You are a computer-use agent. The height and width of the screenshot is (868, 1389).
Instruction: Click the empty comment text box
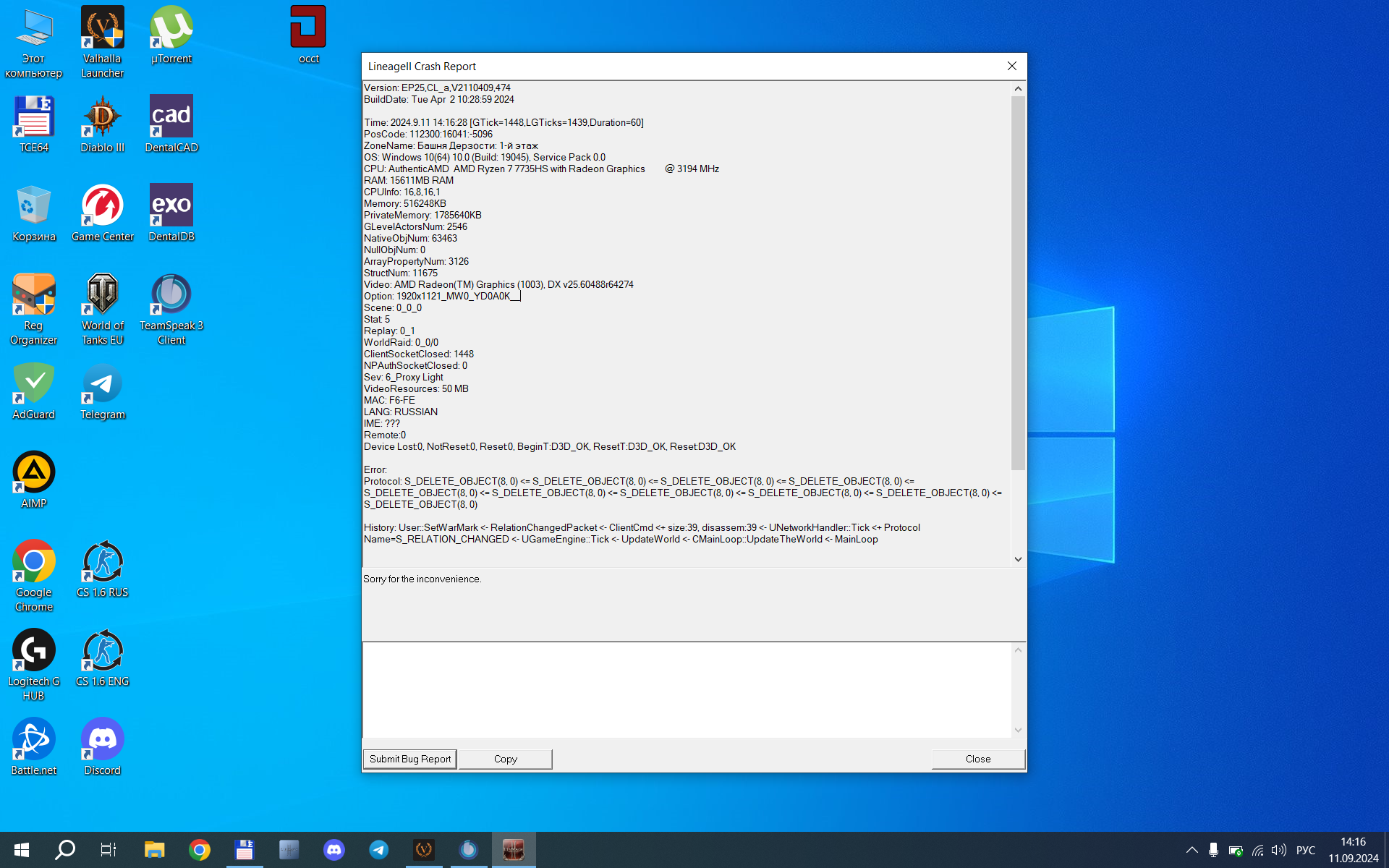pyautogui.click(x=686, y=689)
